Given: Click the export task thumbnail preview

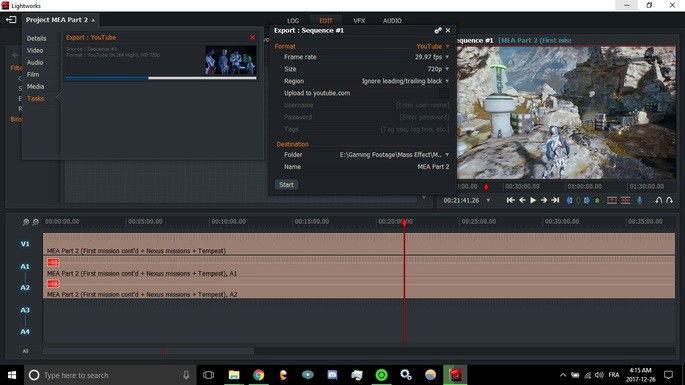Looking at the screenshot, I should (x=231, y=60).
